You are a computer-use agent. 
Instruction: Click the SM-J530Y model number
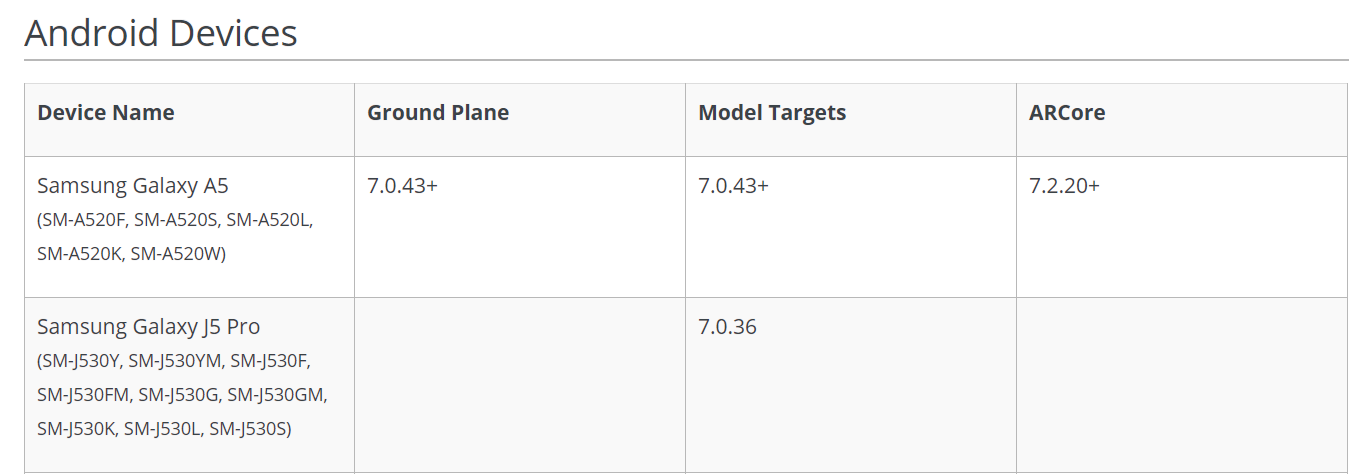click(x=82, y=360)
